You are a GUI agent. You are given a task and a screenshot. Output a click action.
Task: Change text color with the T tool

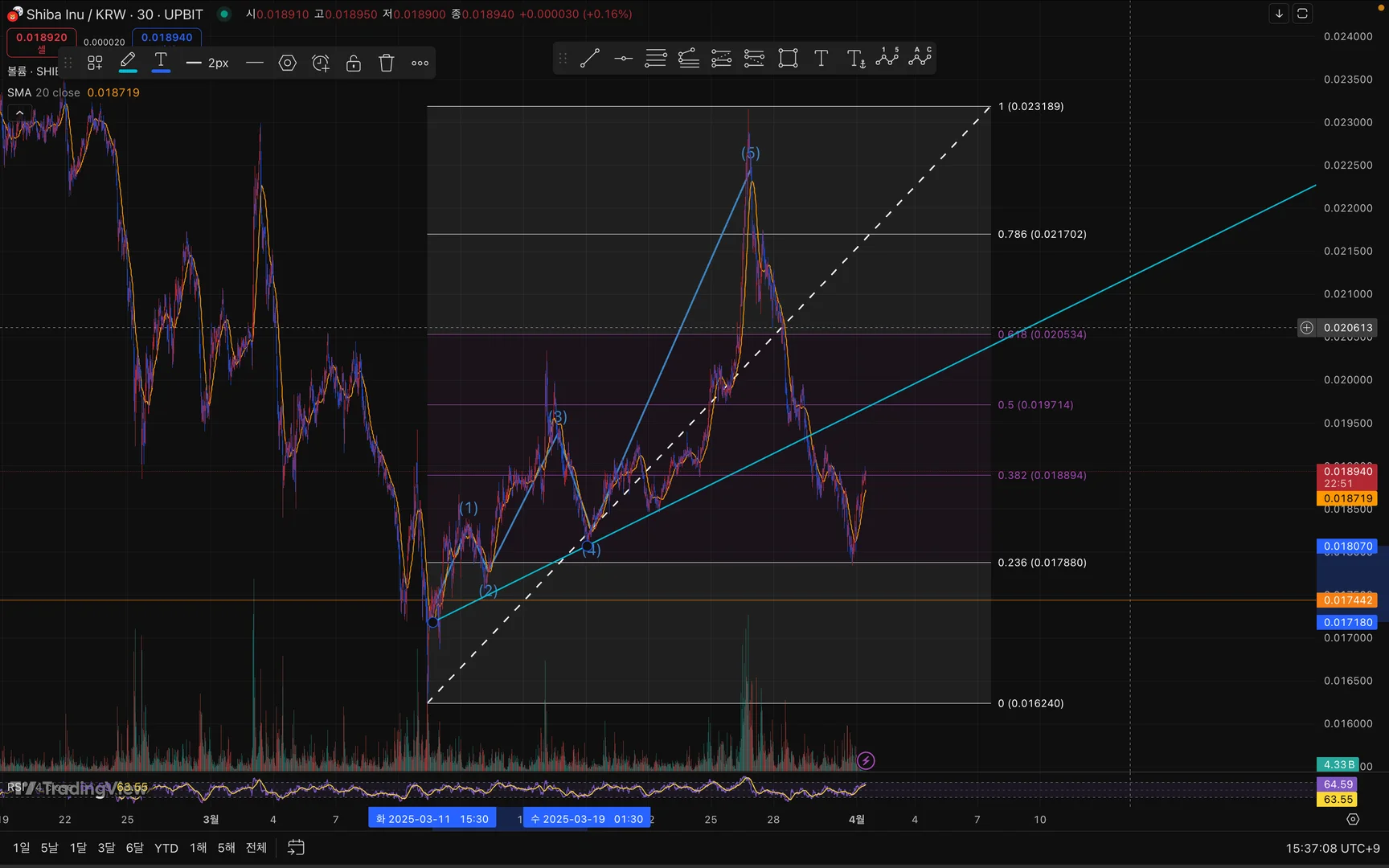pyautogui.click(x=161, y=62)
